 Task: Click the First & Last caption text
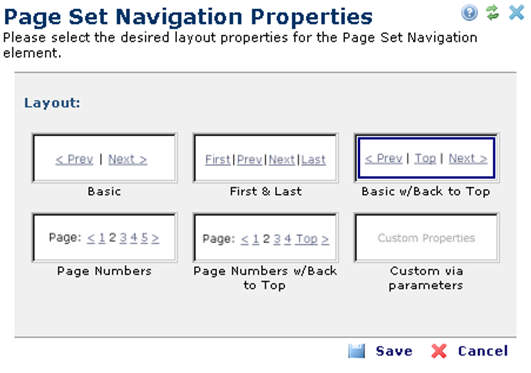tap(266, 191)
